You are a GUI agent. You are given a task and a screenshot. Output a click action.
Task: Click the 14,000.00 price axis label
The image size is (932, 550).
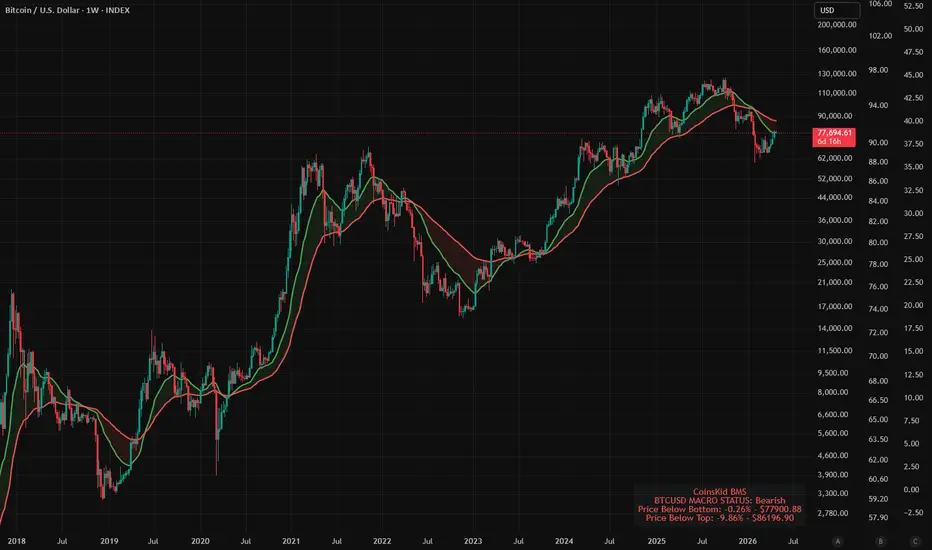835,328
